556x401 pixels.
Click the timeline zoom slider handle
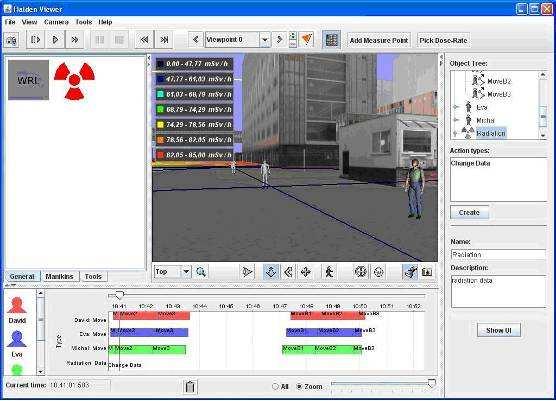point(432,384)
